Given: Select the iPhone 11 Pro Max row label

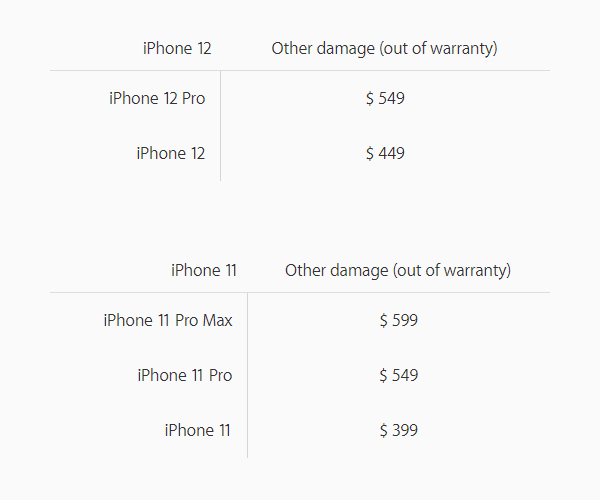Looking at the screenshot, I should click(168, 320).
